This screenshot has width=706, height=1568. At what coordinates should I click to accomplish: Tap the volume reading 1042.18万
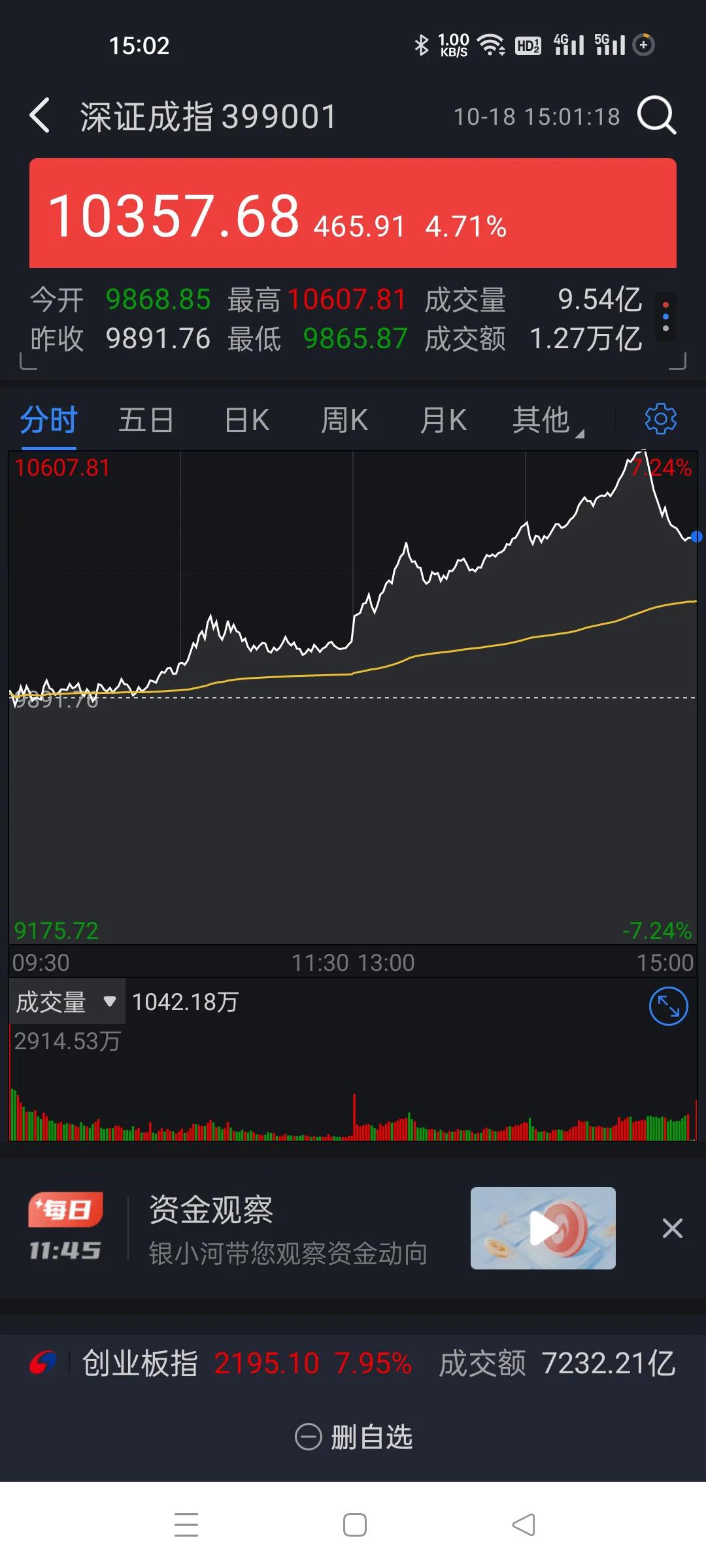186,1002
